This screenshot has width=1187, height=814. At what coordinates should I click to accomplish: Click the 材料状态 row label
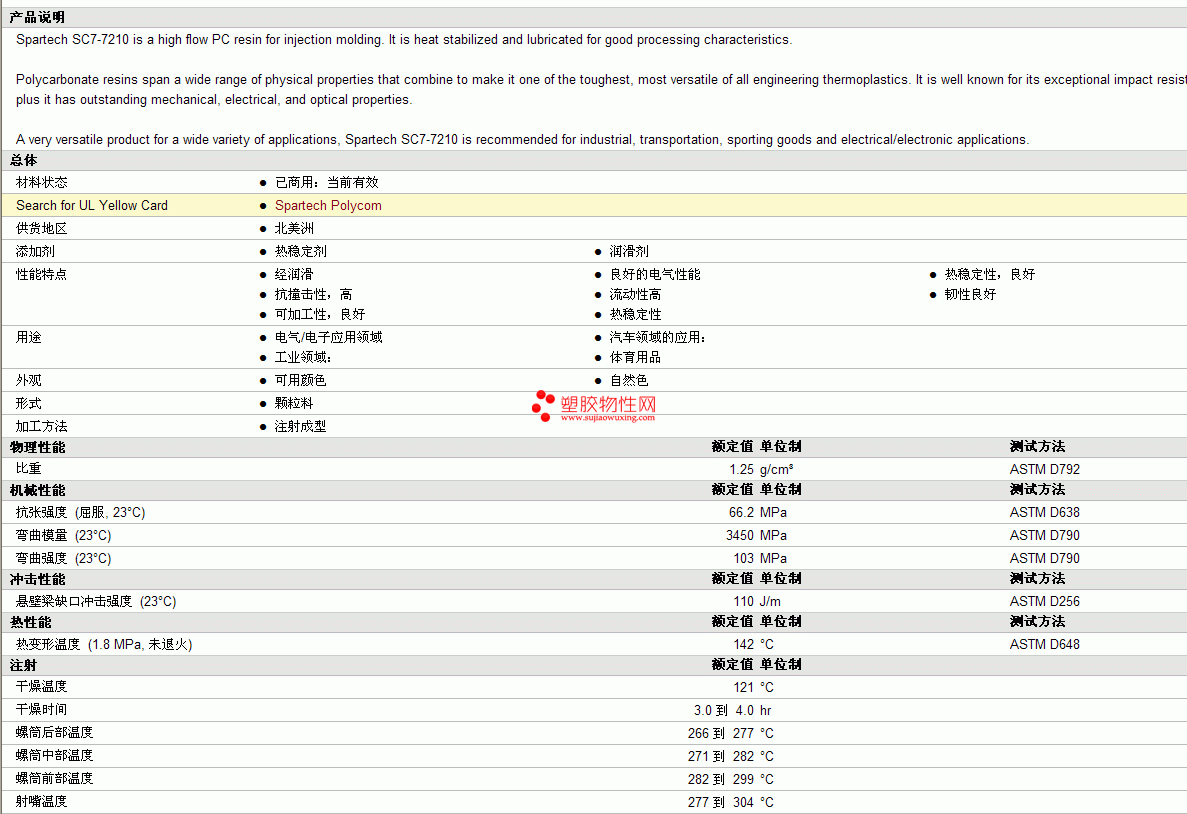point(42,182)
